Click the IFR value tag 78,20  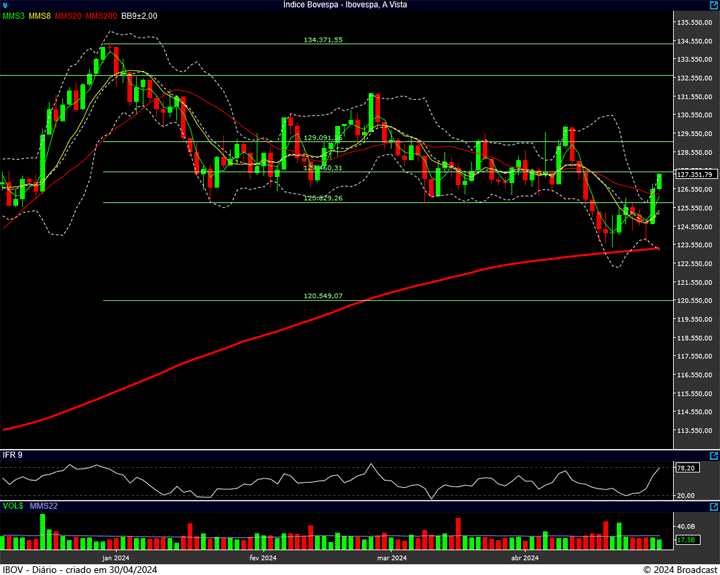686,467
